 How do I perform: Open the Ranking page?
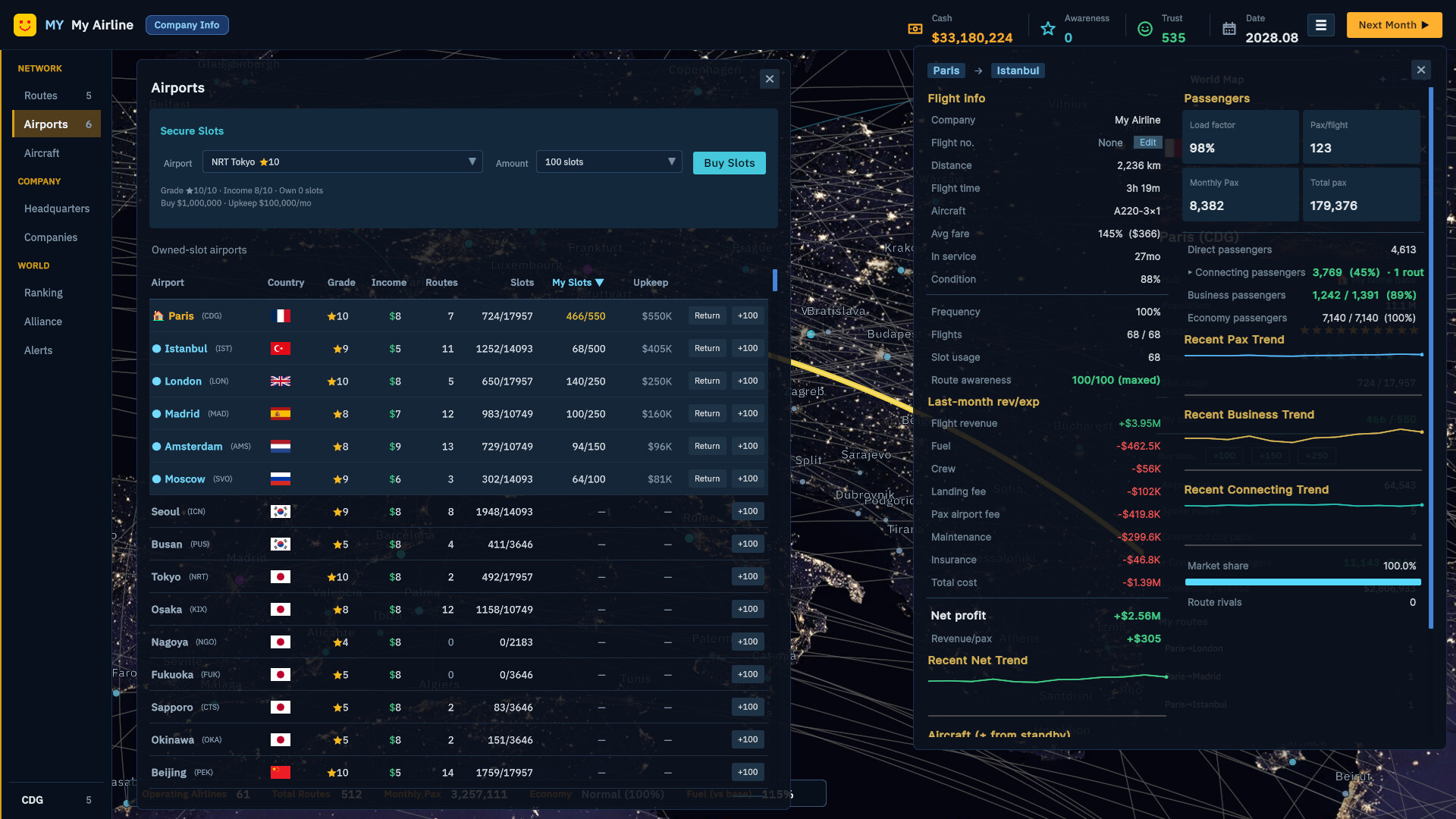coord(57,293)
